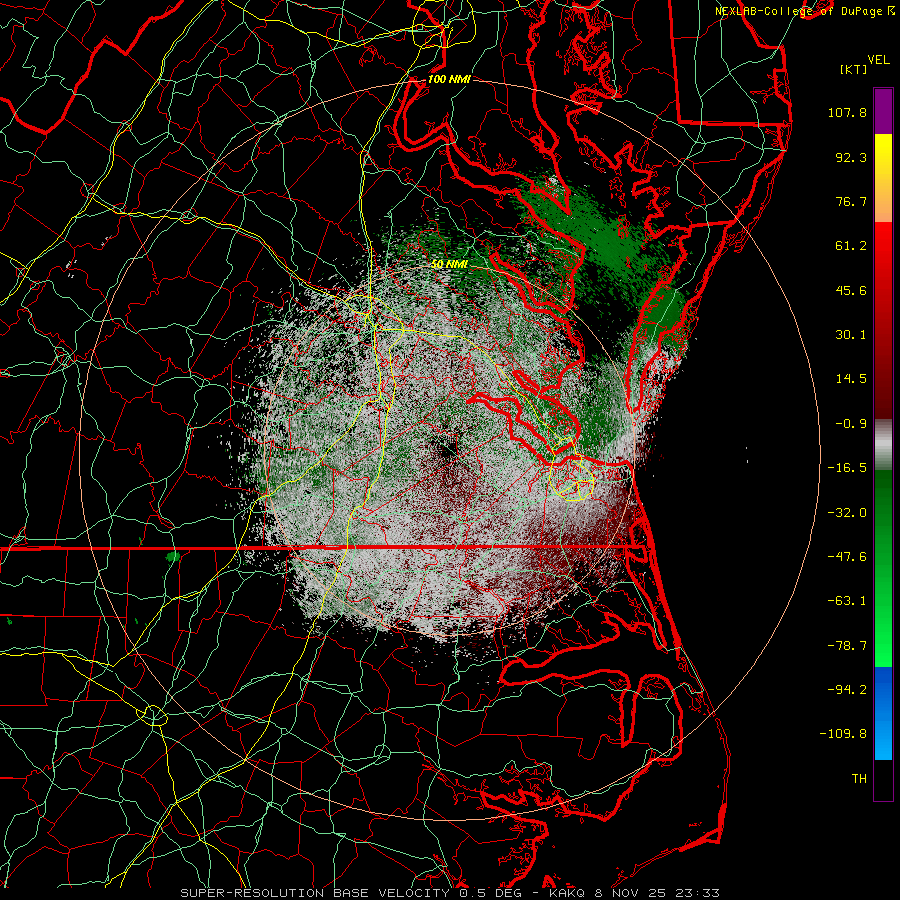
Task: Click the KAKQ station identifier in the caption
Action: click(567, 893)
